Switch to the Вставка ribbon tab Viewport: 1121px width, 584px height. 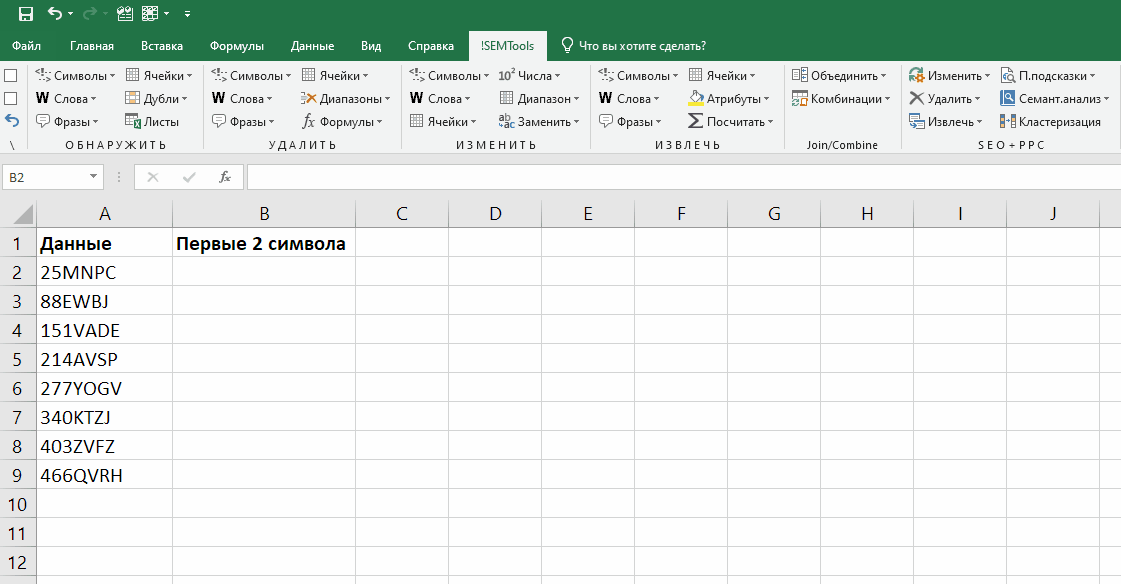(x=162, y=46)
